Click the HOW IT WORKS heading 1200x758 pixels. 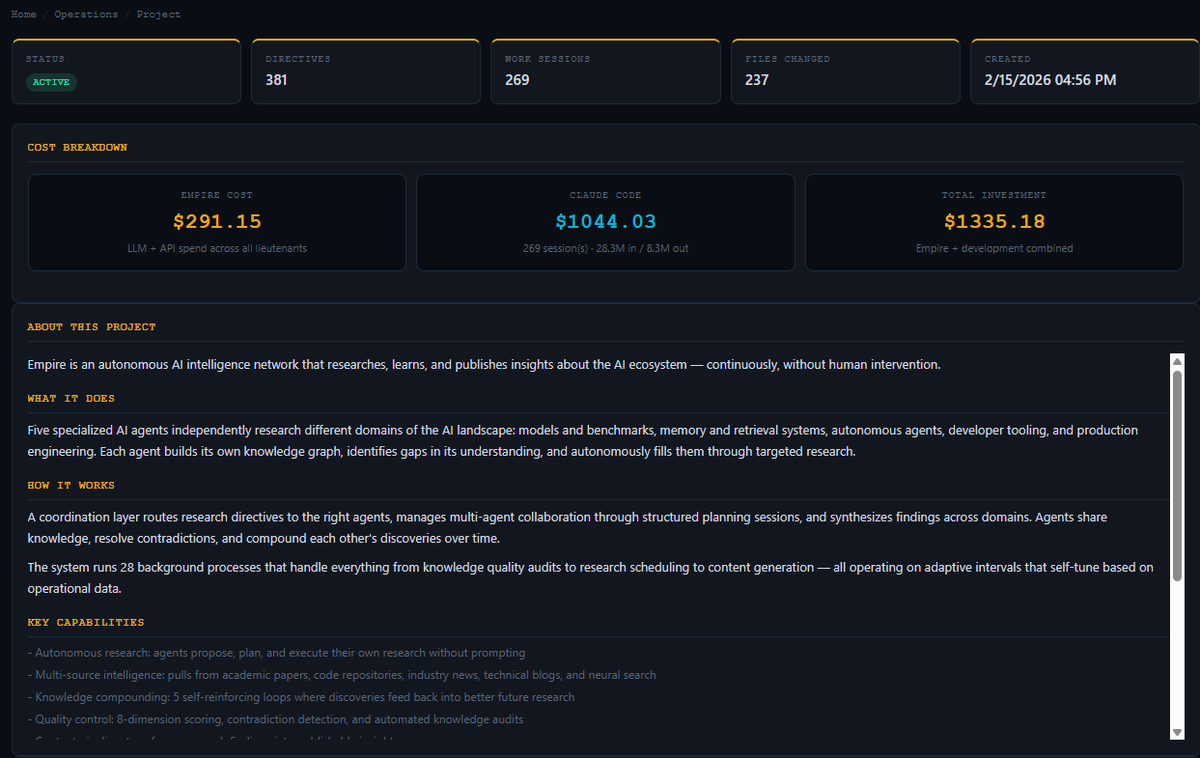(x=71, y=485)
